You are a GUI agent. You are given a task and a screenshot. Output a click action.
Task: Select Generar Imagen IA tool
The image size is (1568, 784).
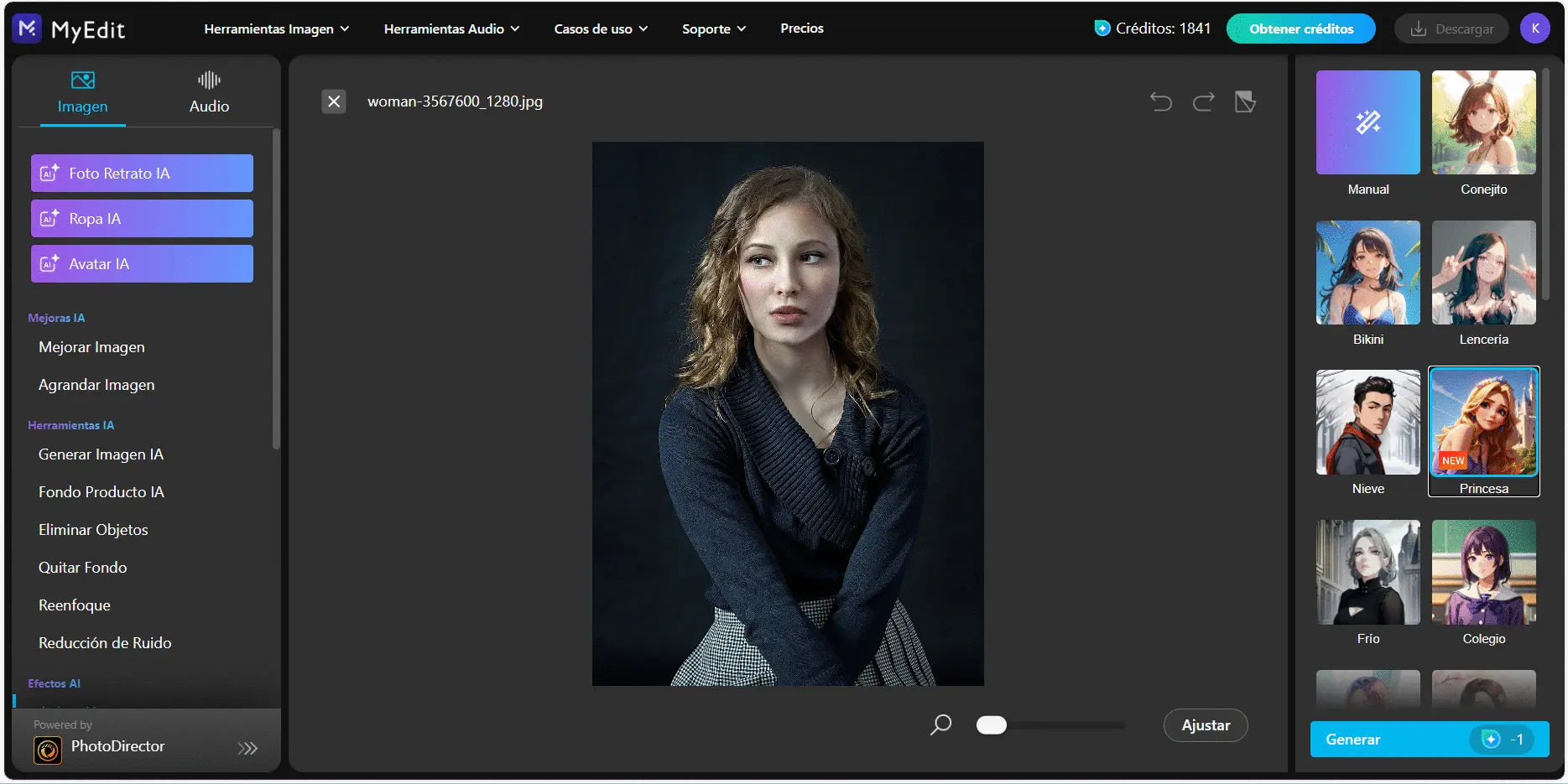coord(101,454)
